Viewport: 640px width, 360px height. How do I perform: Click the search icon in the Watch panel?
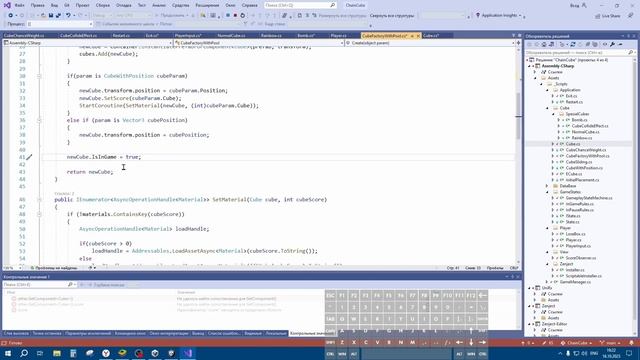point(70,284)
